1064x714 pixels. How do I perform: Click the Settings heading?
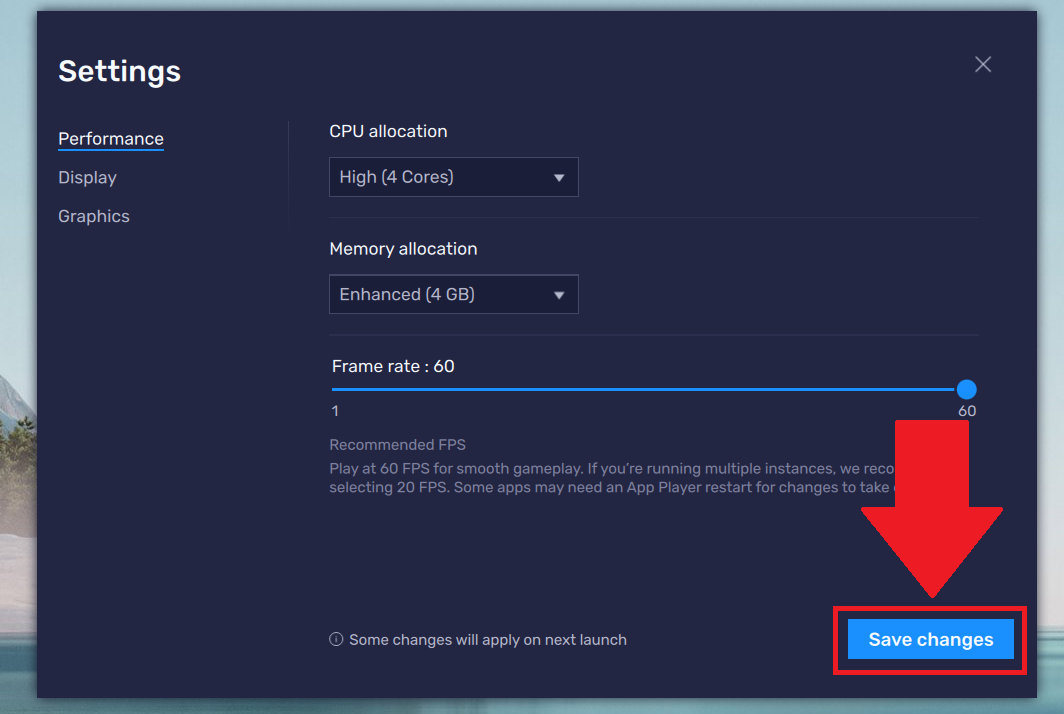pyautogui.click(x=119, y=70)
